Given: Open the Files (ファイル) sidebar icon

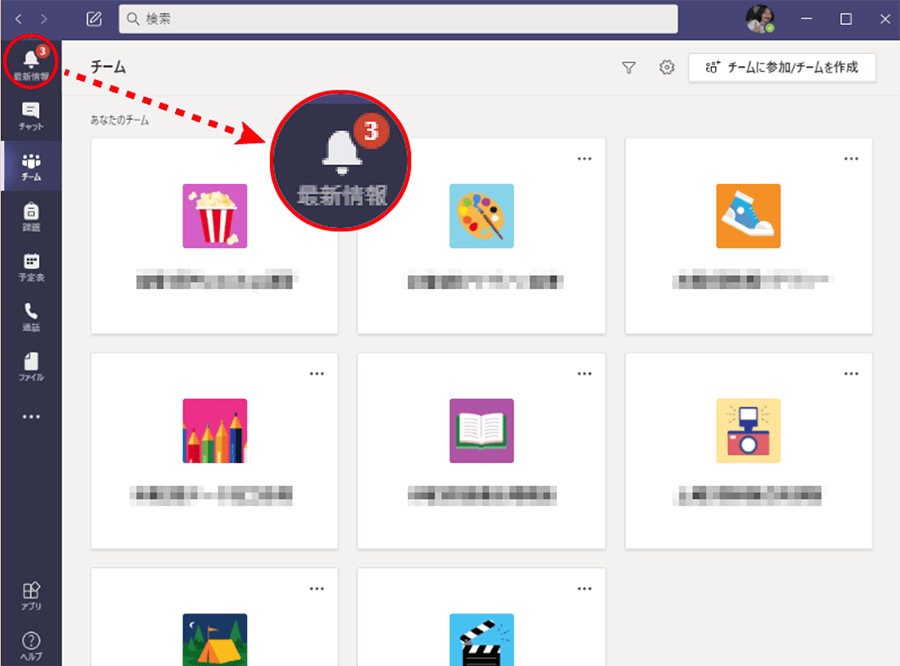Looking at the screenshot, I should click(x=31, y=367).
